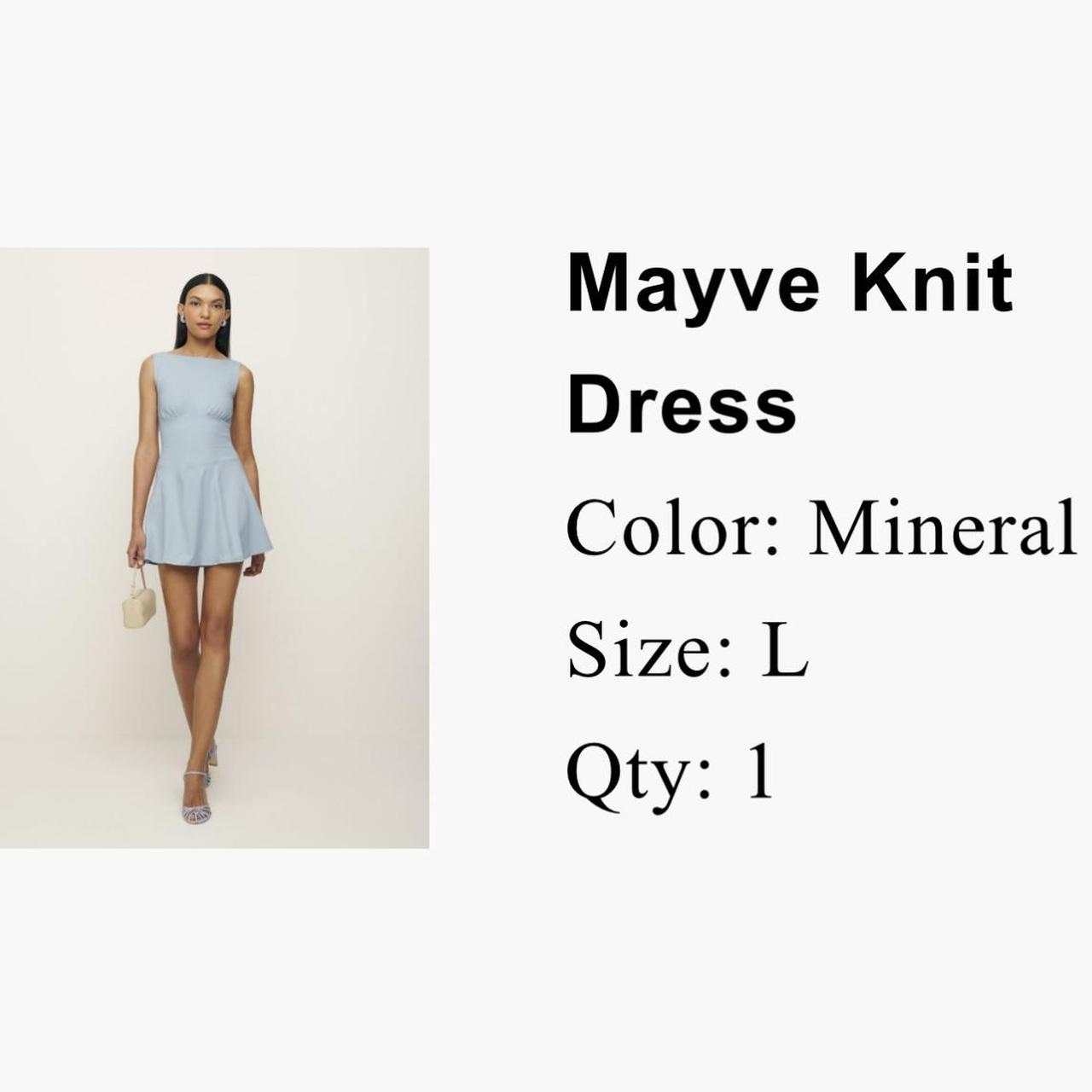
Task: Select the Mineral color value
Action: (943, 526)
